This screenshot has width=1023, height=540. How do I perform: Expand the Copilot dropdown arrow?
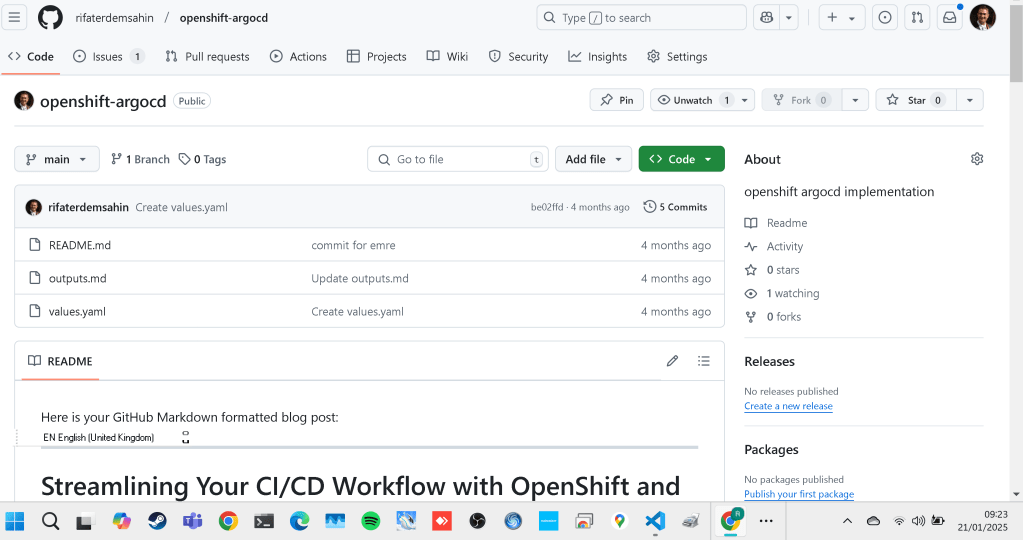(789, 18)
